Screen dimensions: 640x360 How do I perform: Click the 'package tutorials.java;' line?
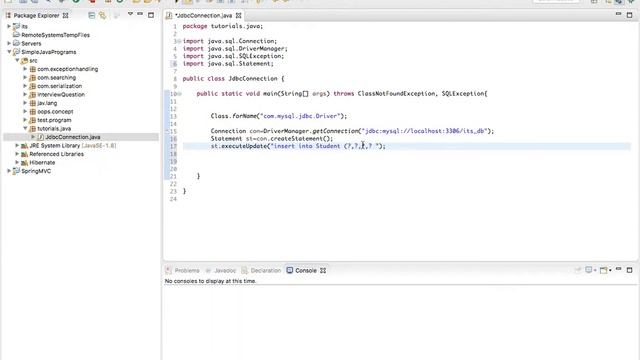point(223,26)
